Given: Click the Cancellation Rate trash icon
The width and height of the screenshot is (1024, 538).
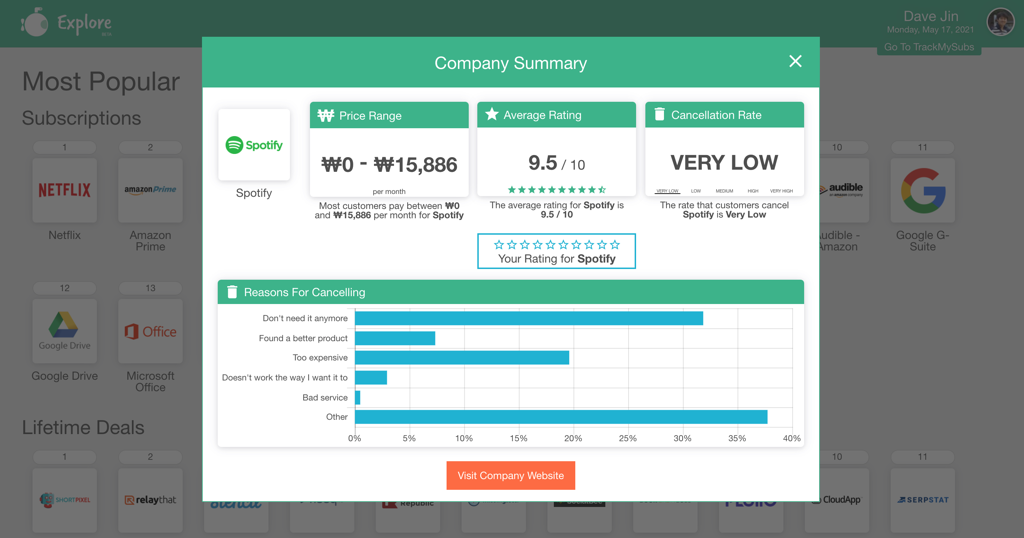Looking at the screenshot, I should pos(660,114).
